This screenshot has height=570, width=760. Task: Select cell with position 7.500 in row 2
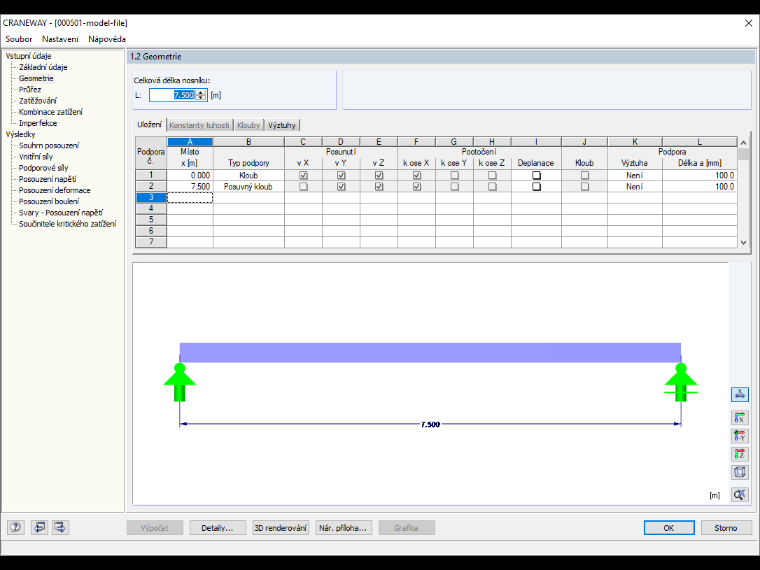190,187
